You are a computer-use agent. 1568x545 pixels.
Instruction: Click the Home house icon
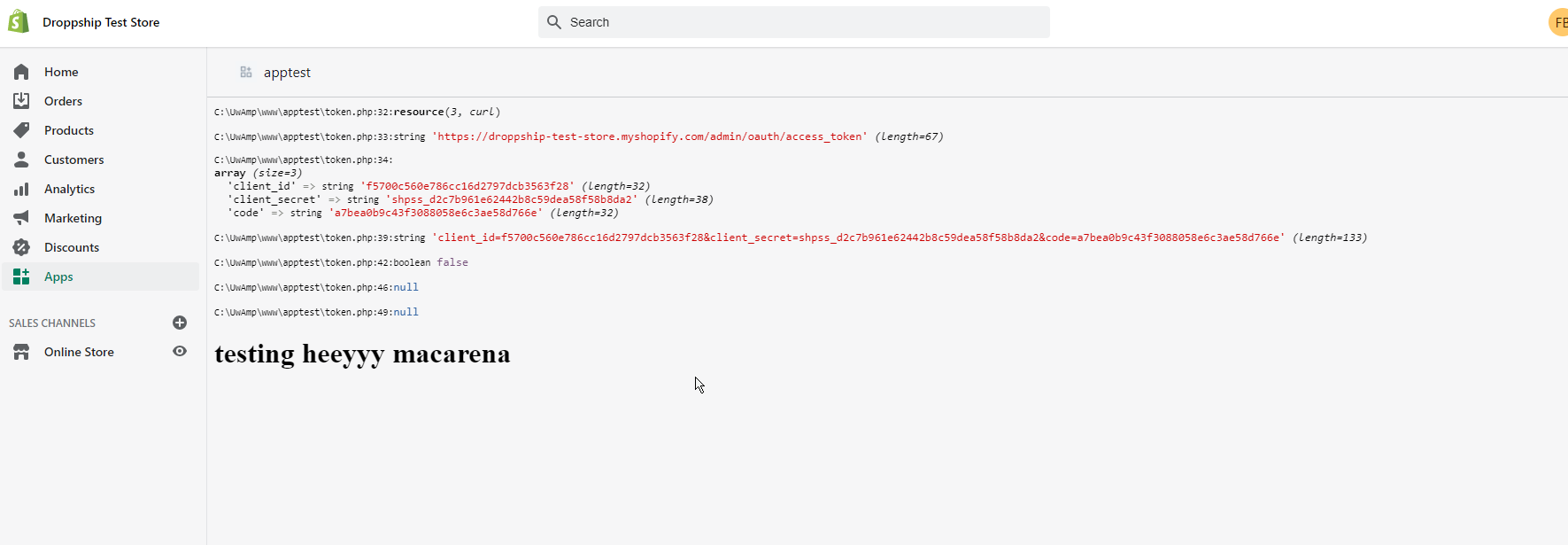[21, 72]
